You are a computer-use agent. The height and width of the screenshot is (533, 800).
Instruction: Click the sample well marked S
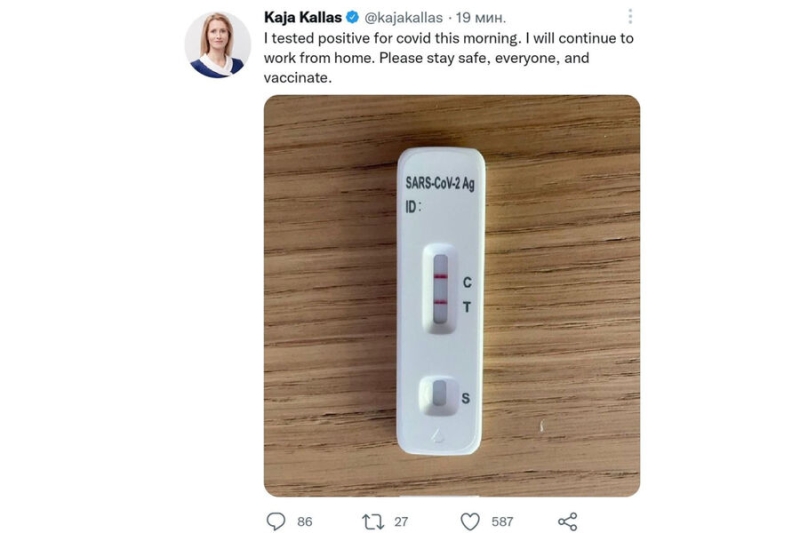tap(438, 397)
